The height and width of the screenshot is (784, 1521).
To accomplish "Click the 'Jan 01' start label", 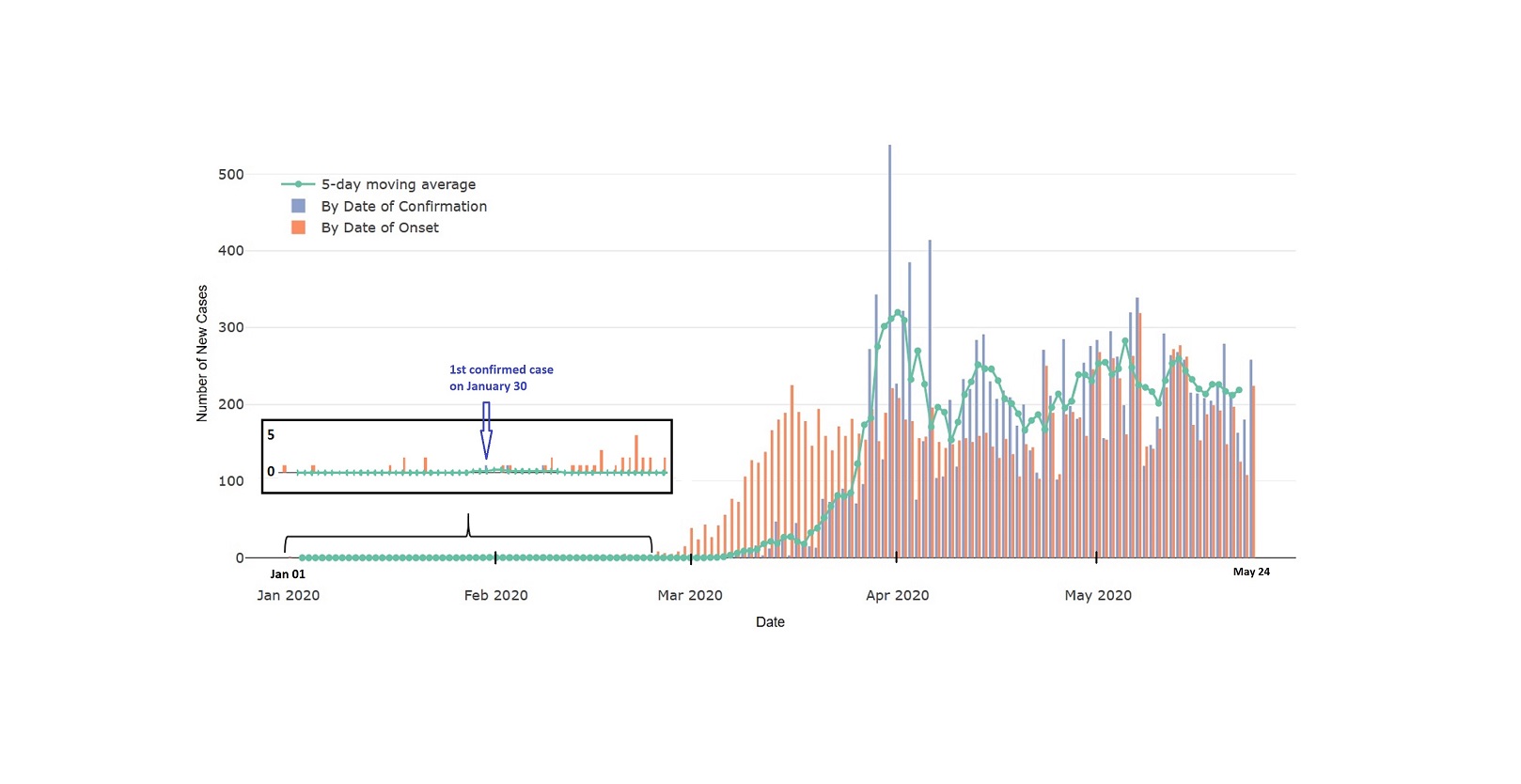I will pyautogui.click(x=288, y=574).
